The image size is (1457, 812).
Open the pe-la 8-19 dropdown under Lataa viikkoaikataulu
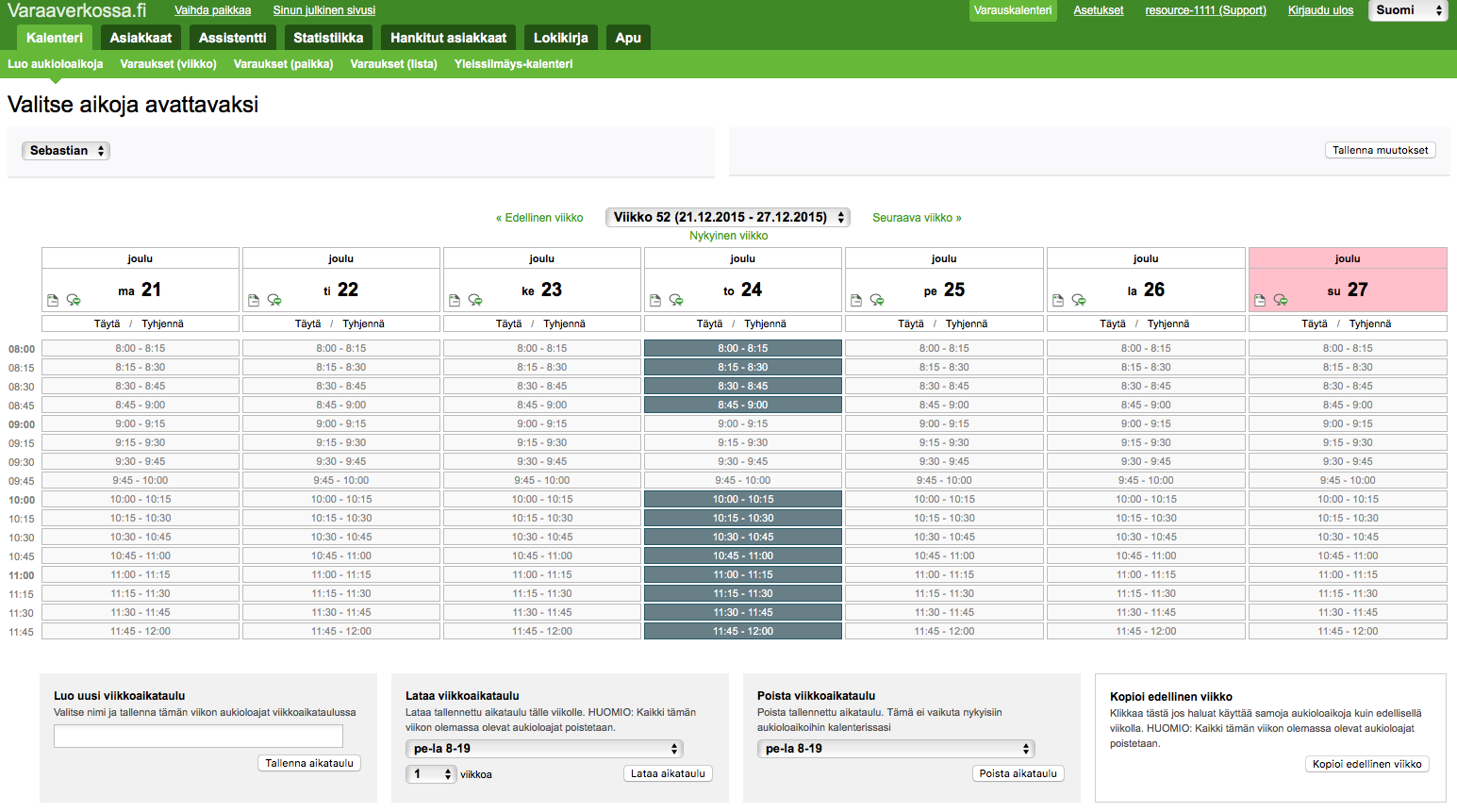[545, 749]
